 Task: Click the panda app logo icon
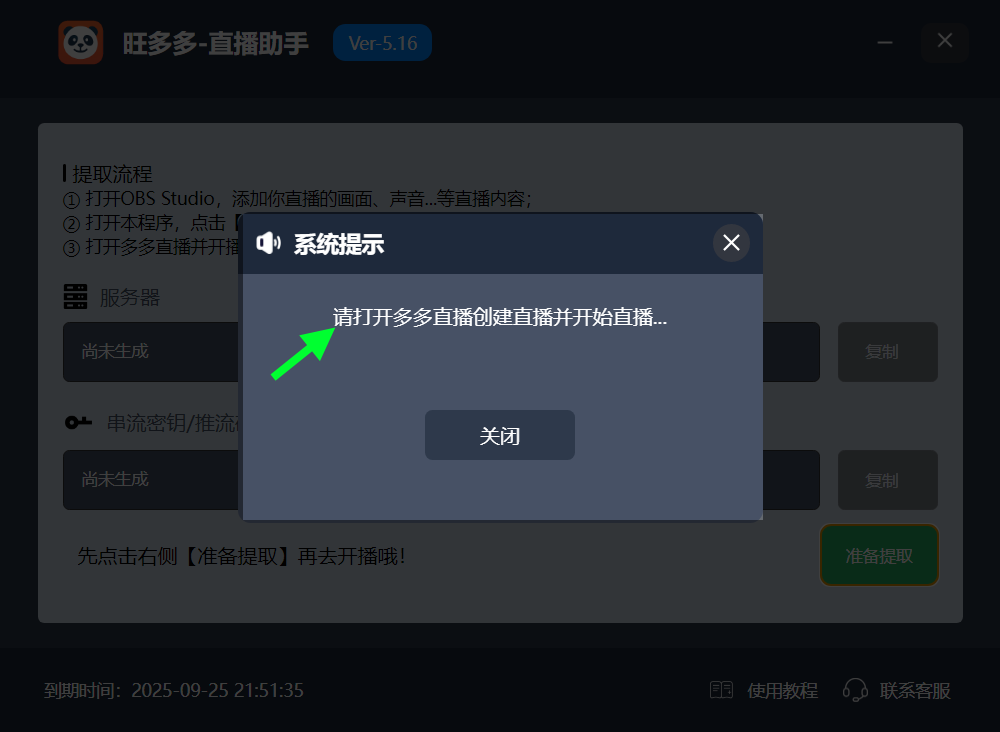pyautogui.click(x=80, y=43)
